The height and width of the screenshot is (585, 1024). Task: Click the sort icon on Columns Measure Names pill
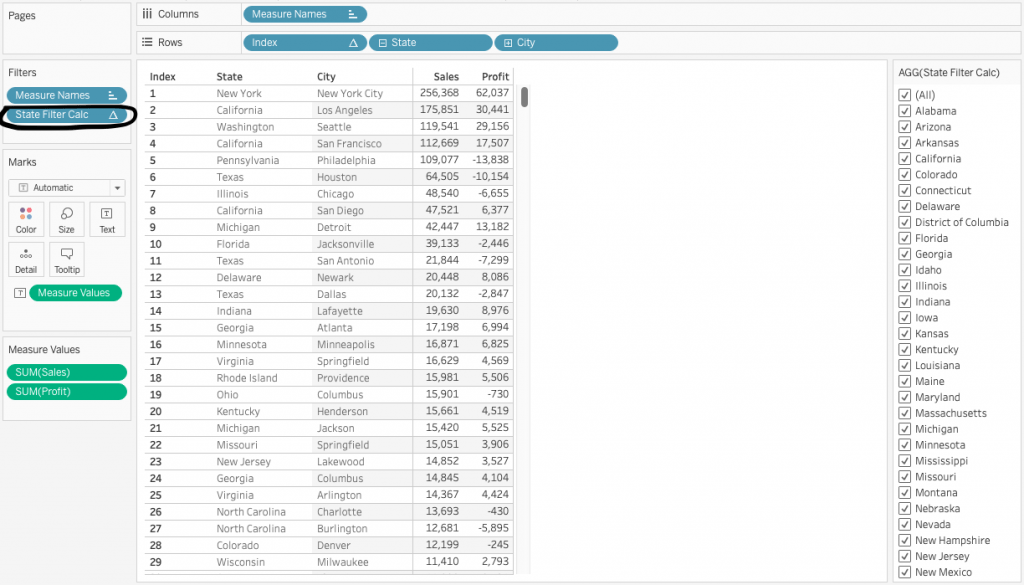point(352,14)
